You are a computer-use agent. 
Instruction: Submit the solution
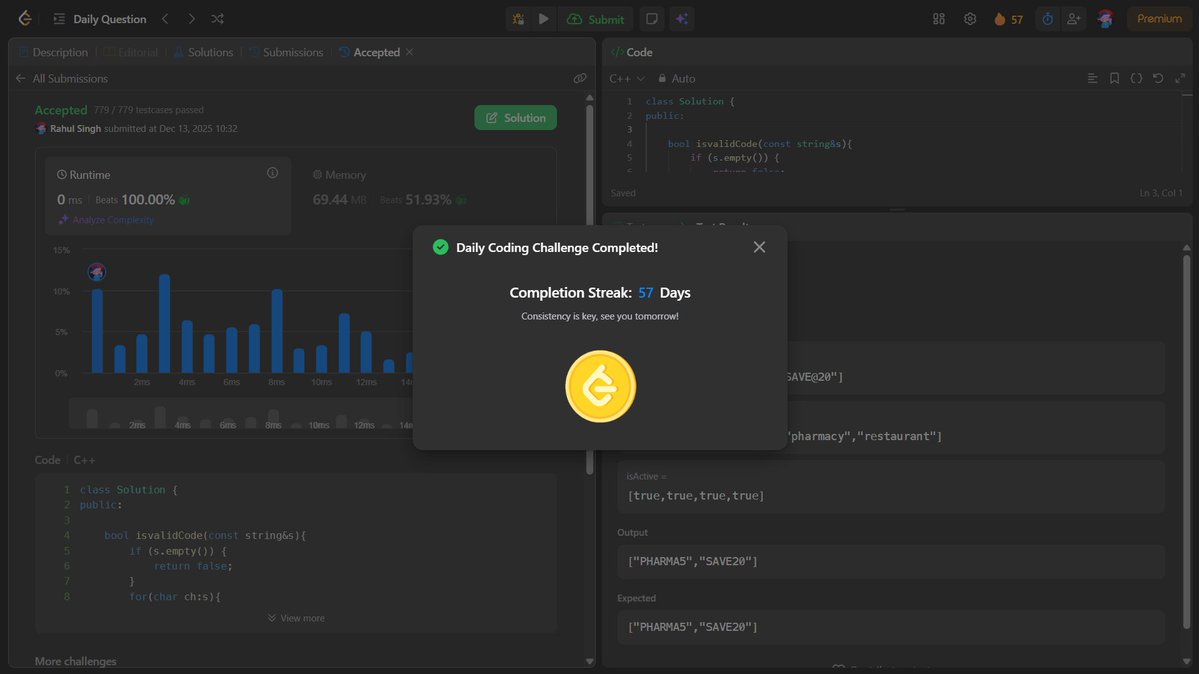(x=596, y=19)
